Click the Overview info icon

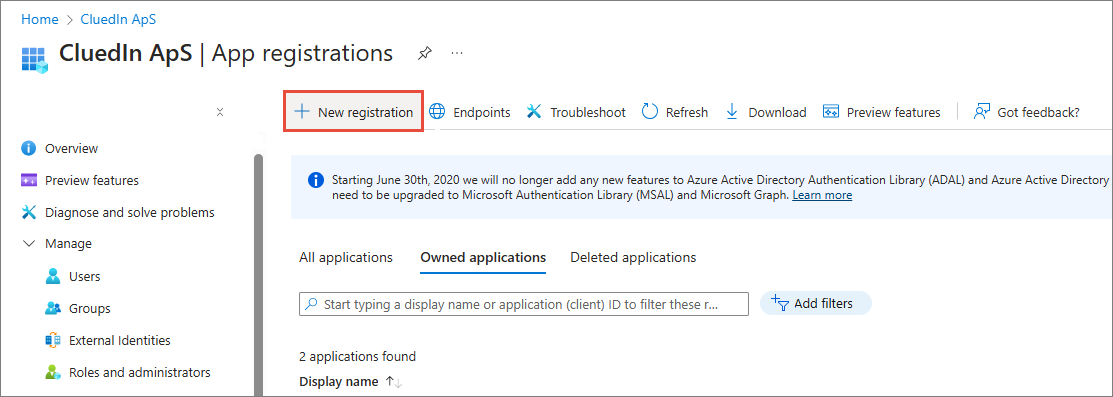pyautogui.click(x=29, y=148)
